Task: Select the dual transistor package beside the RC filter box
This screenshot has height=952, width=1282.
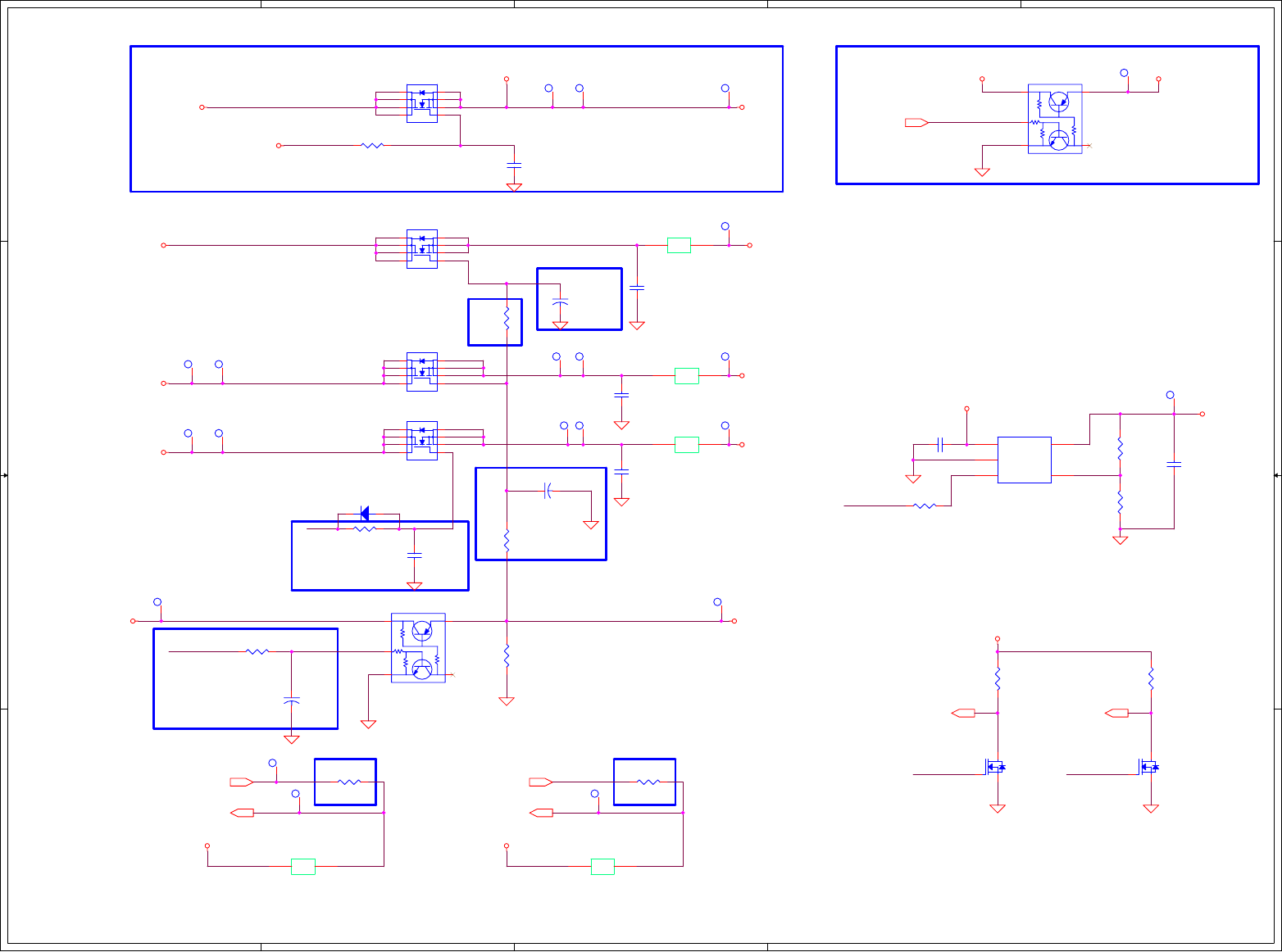Action: (x=418, y=647)
